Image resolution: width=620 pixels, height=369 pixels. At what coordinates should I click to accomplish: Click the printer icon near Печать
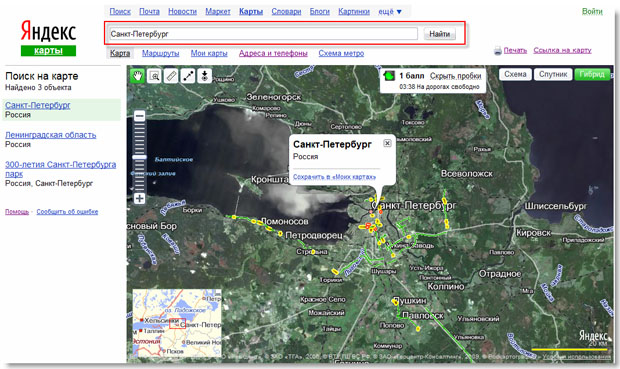(498, 51)
